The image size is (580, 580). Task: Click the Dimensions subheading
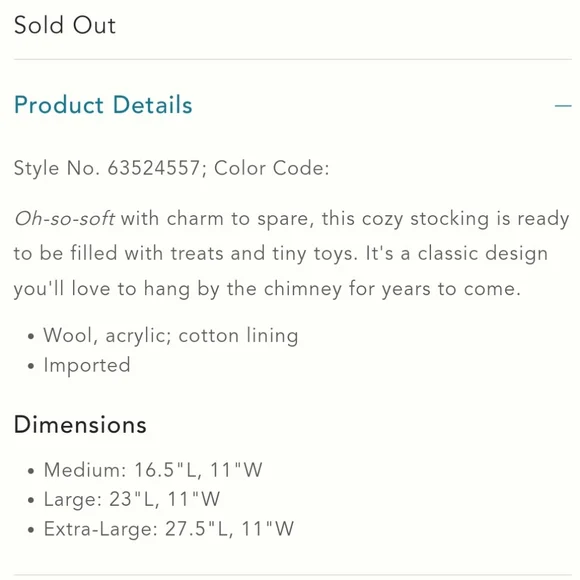click(80, 425)
